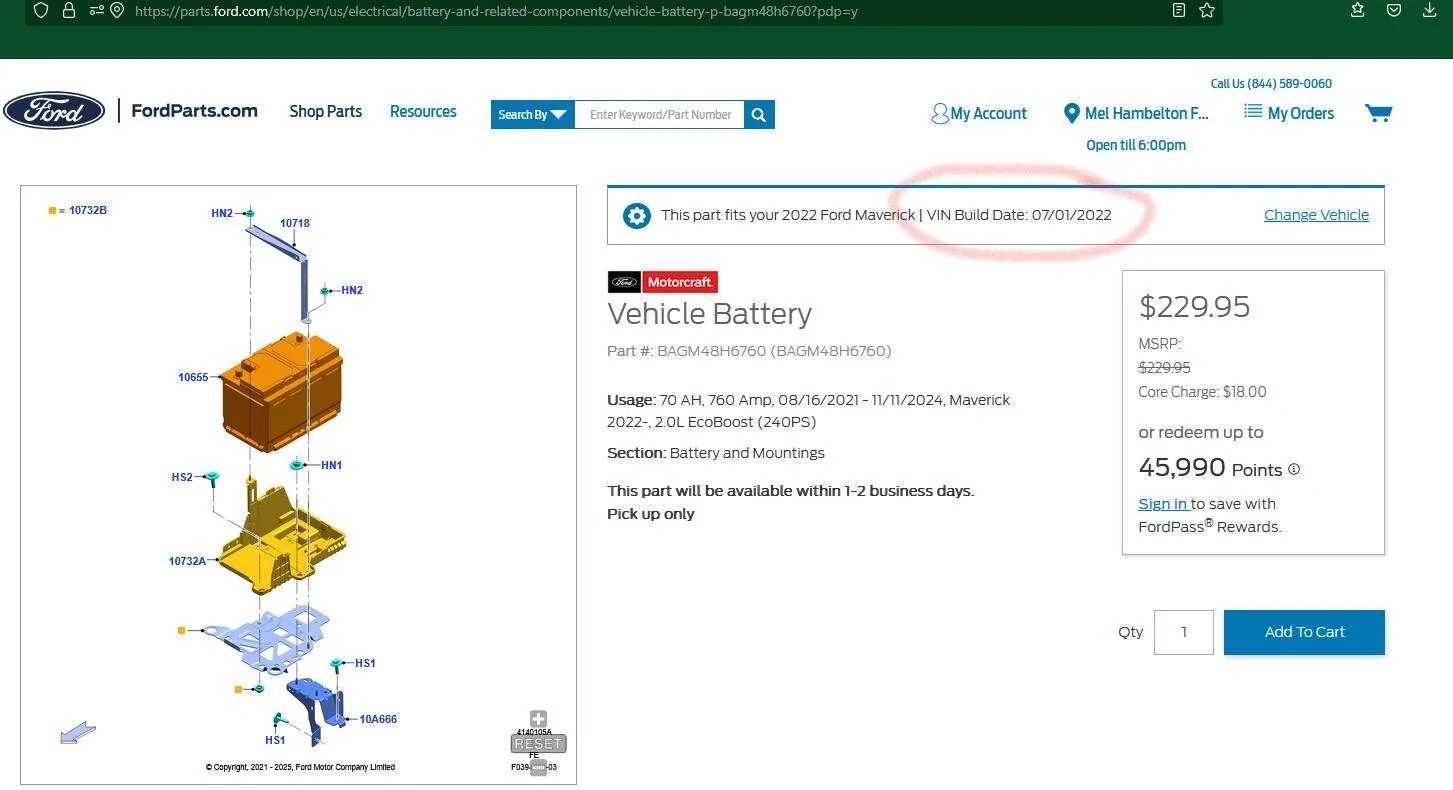Open My Account link
Image resolution: width=1453 pixels, height=790 pixels.
pyautogui.click(x=989, y=114)
